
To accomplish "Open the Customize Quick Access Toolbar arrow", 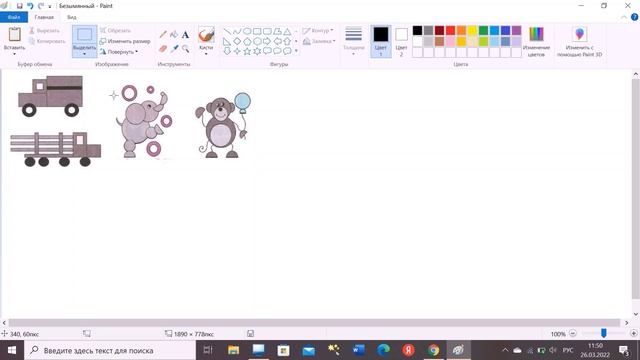I will click(x=50, y=6).
